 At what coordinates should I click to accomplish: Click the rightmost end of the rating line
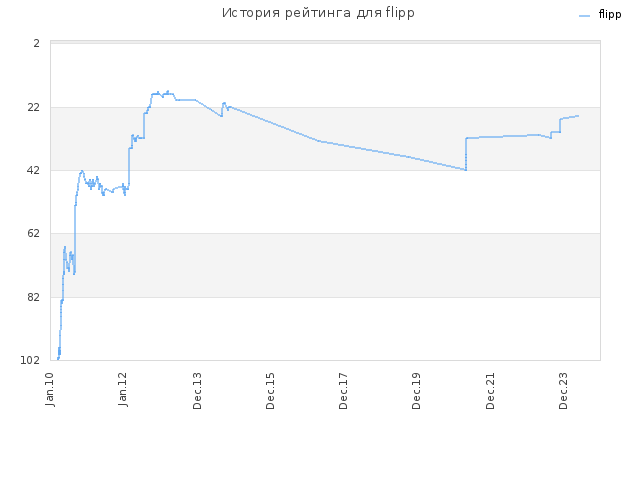click(x=578, y=116)
